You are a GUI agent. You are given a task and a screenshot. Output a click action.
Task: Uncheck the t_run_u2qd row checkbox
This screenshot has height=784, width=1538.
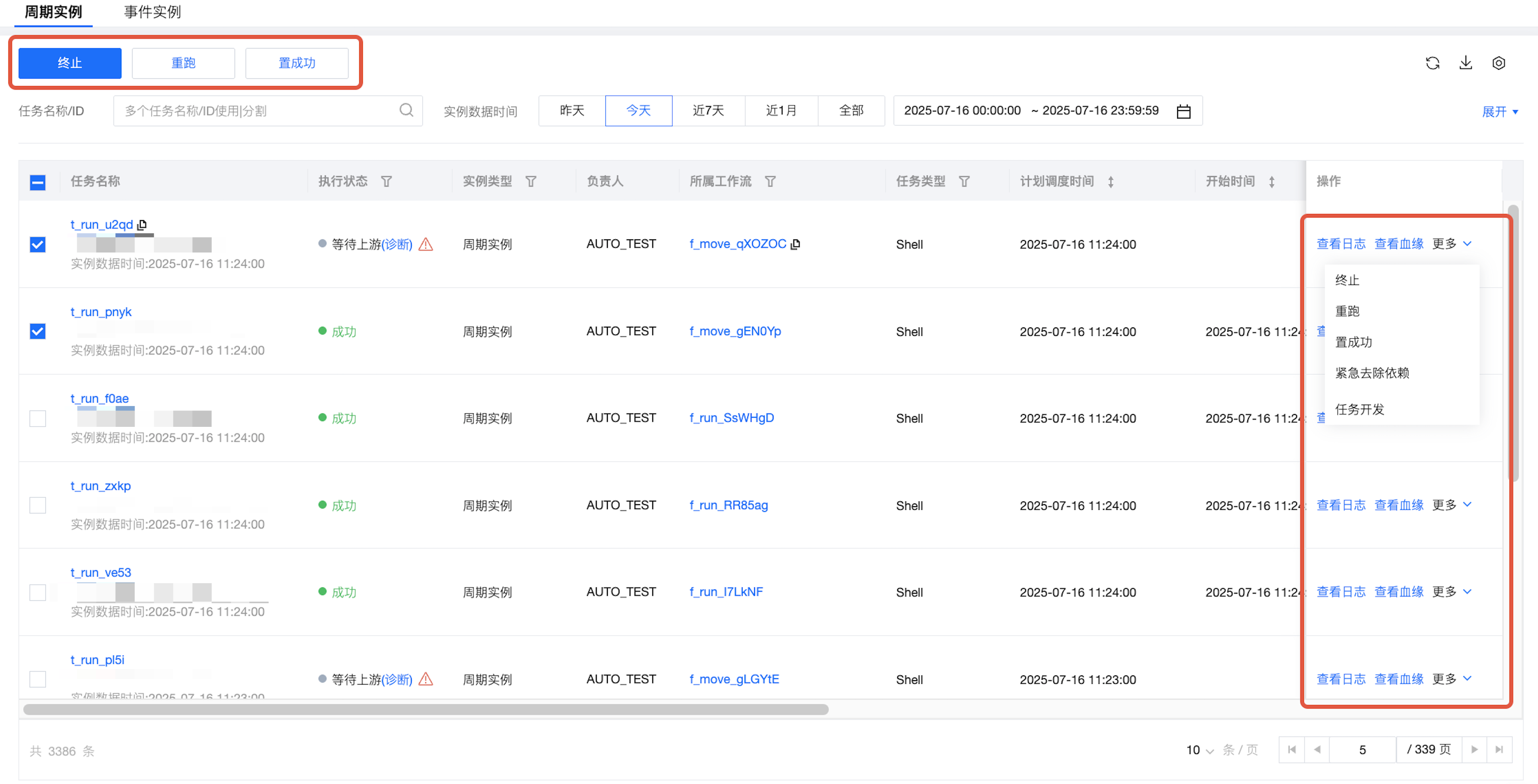pos(38,244)
